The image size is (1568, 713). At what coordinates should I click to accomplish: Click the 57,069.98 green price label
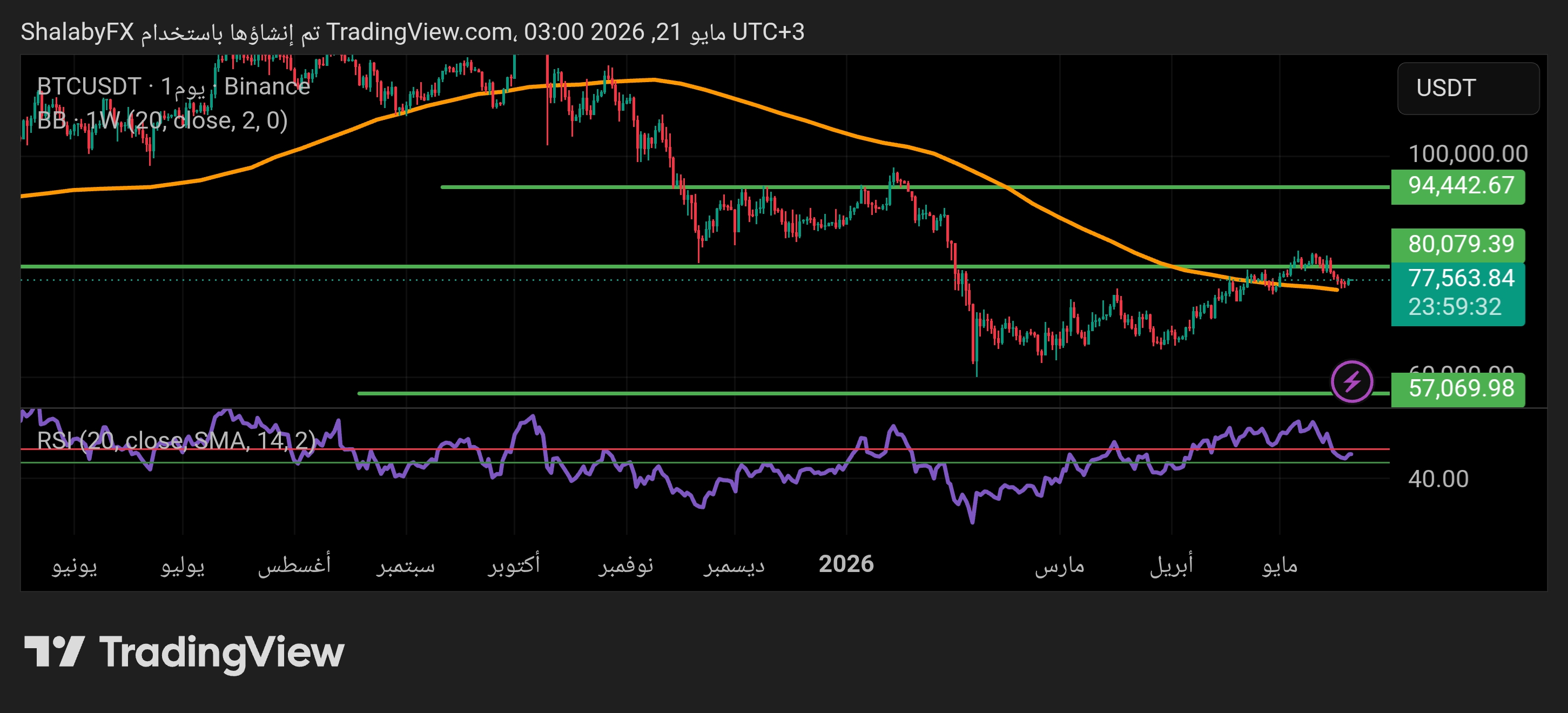(x=1458, y=388)
